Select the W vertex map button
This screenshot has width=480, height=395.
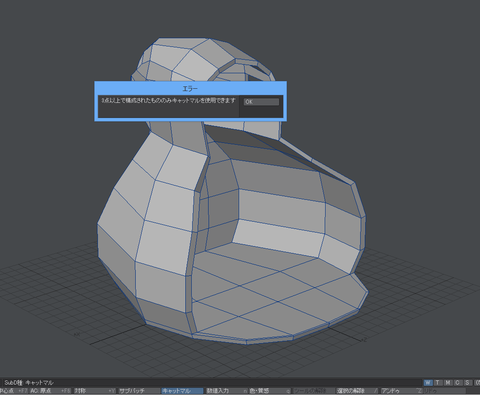(428, 383)
